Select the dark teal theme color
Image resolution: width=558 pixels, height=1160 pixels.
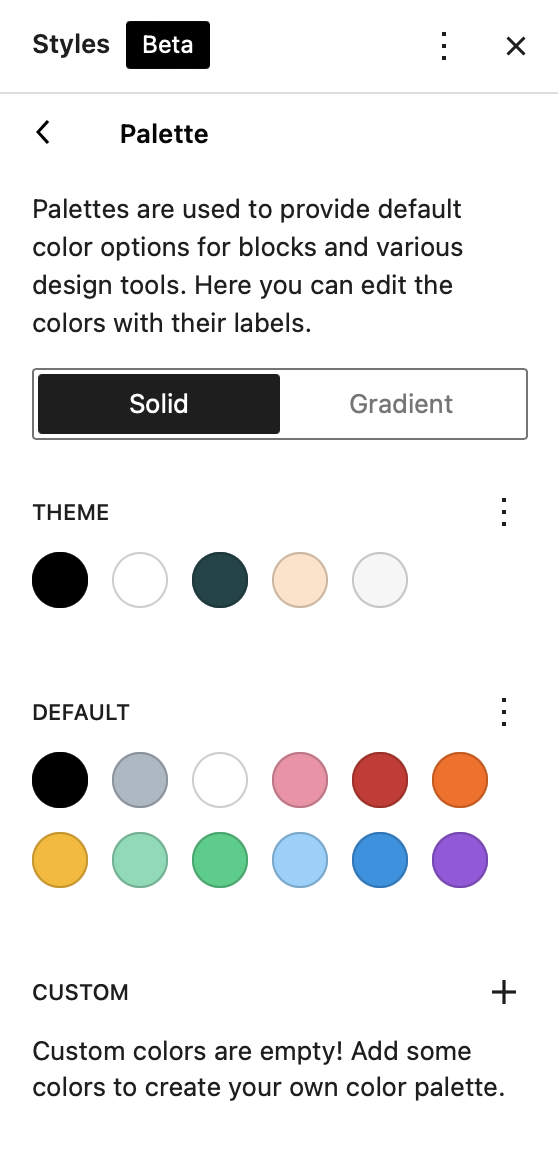pos(220,580)
